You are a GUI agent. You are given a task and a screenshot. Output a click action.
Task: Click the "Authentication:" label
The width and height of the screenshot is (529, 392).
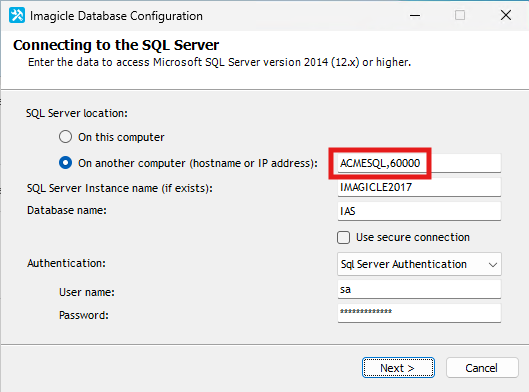66,263
